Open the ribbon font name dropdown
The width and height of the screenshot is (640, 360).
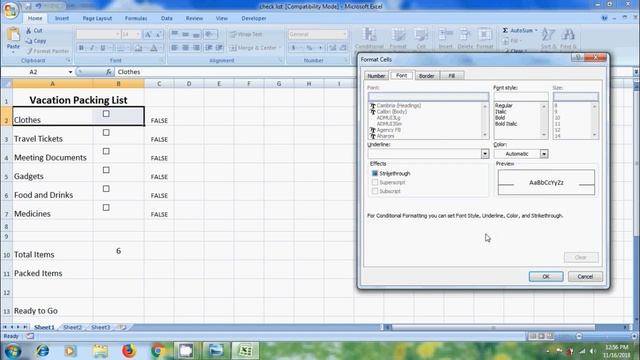coord(118,34)
